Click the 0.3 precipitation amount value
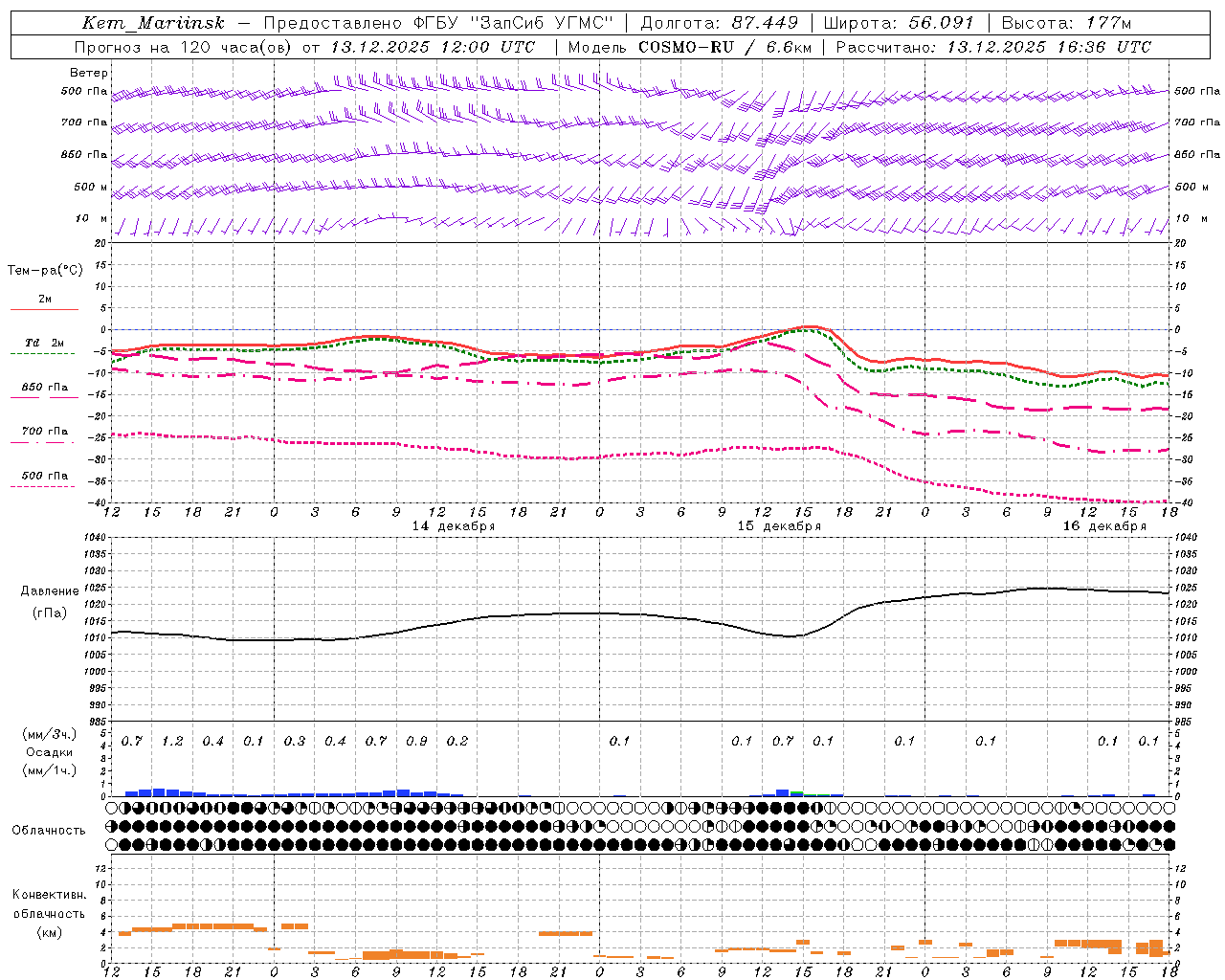Image resolution: width=1225 pixels, height=980 pixels. tap(294, 741)
